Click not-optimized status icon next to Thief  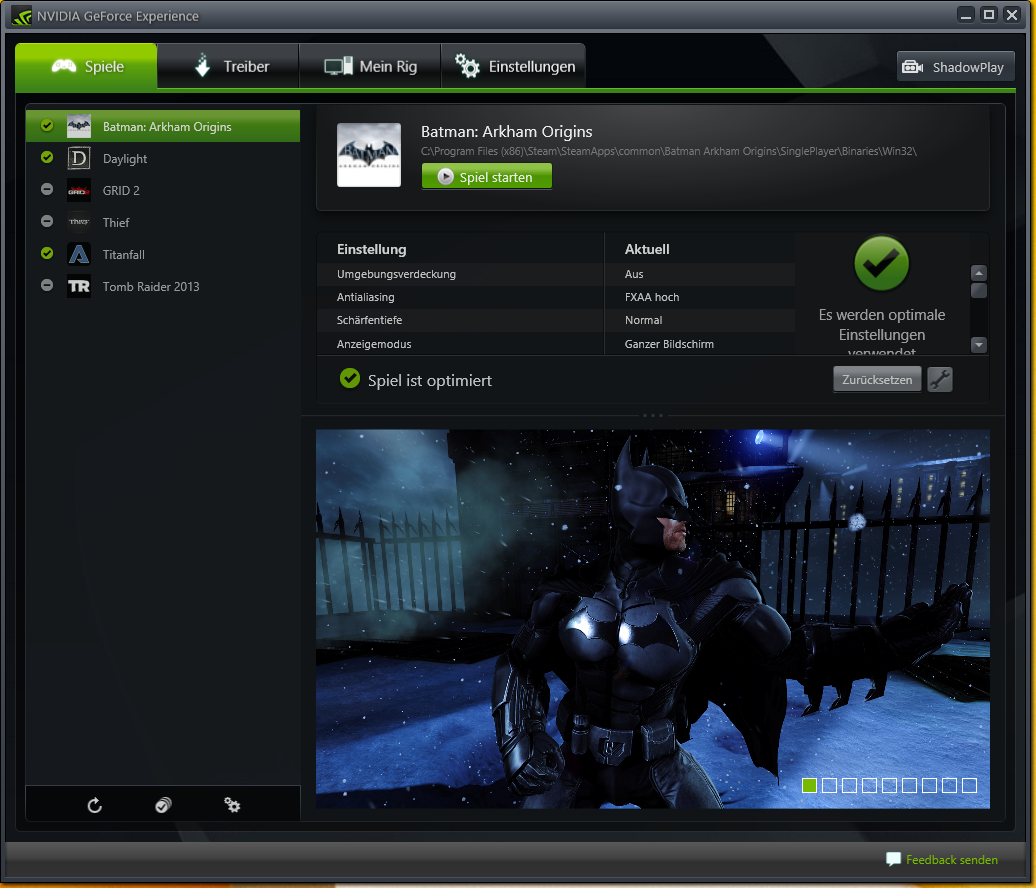[47, 221]
